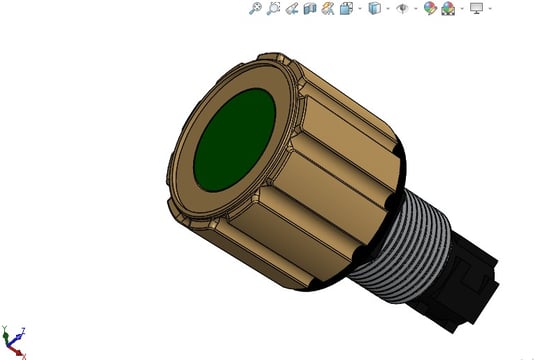Expand the View Settings dropdown arrow
The width and height of the screenshot is (536, 360).
(x=490, y=9)
